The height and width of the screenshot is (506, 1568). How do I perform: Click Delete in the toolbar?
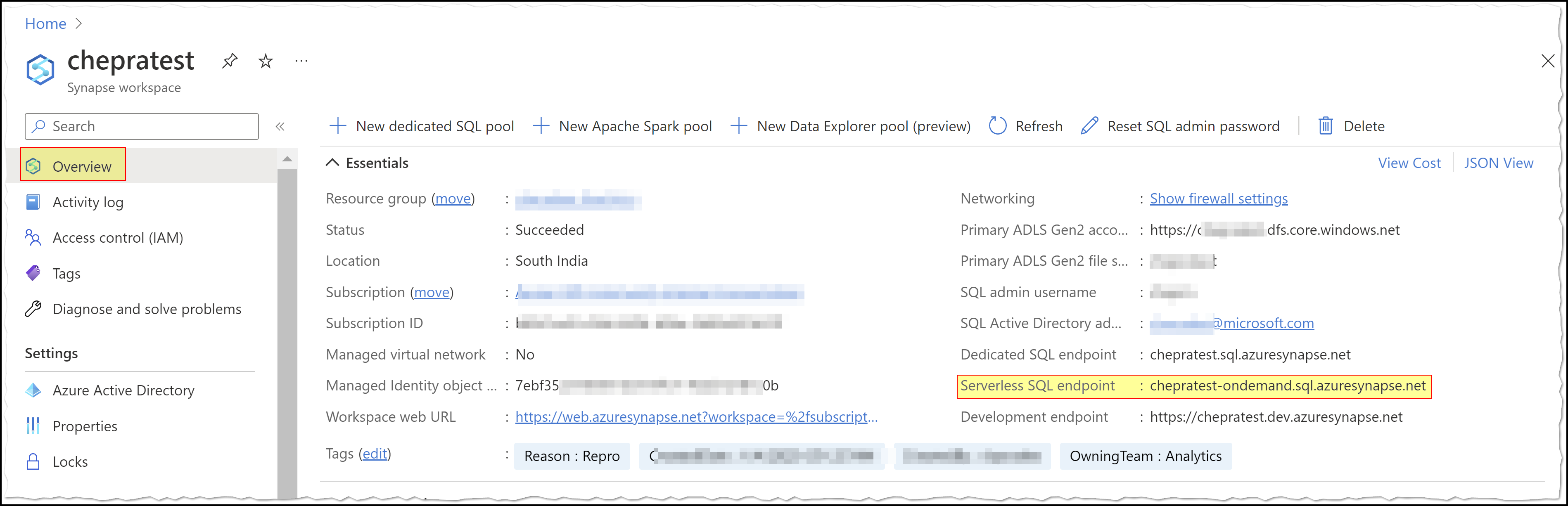[1351, 126]
